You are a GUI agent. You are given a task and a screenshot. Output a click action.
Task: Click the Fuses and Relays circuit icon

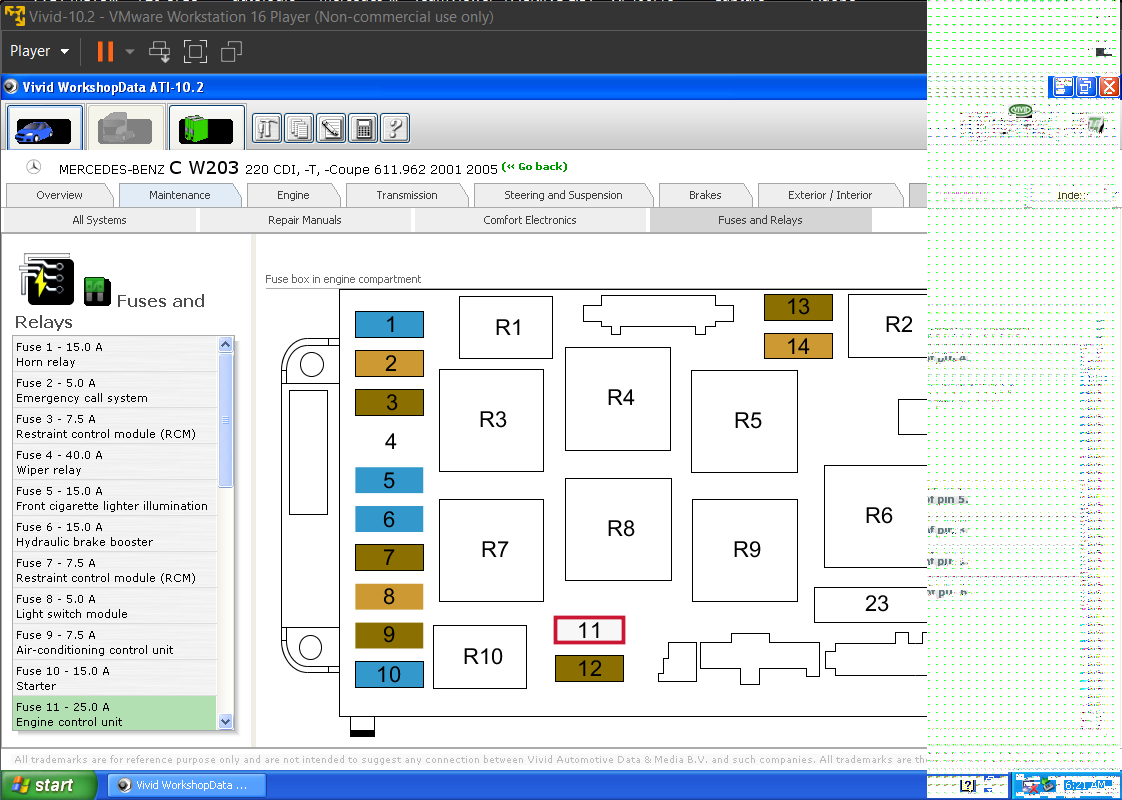tap(47, 278)
